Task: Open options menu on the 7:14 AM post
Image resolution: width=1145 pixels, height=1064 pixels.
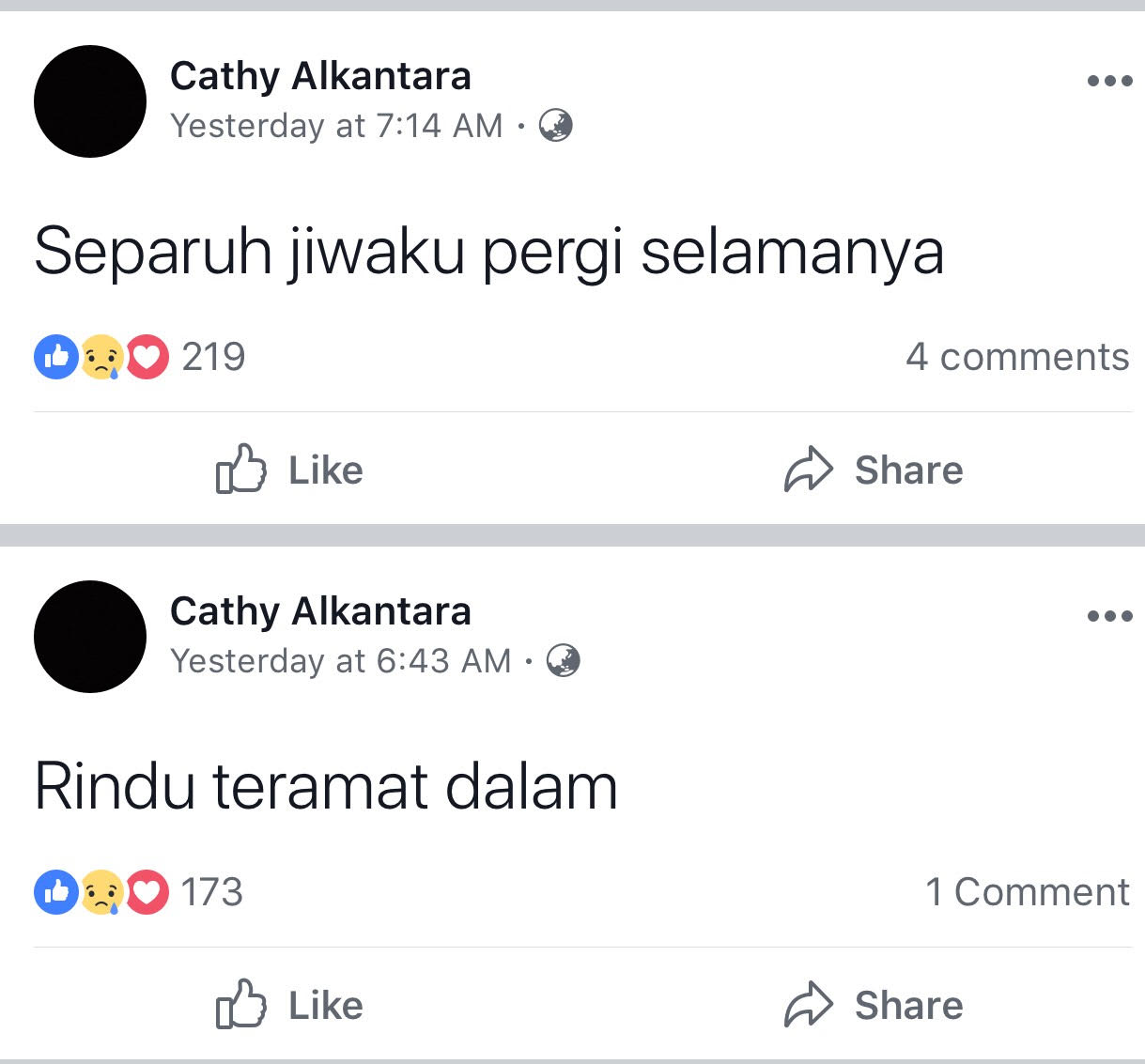Action: pos(1109,81)
